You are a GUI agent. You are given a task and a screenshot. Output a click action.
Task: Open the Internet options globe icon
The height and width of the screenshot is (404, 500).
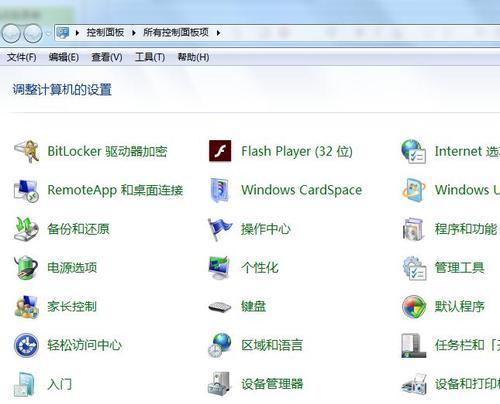(413, 151)
